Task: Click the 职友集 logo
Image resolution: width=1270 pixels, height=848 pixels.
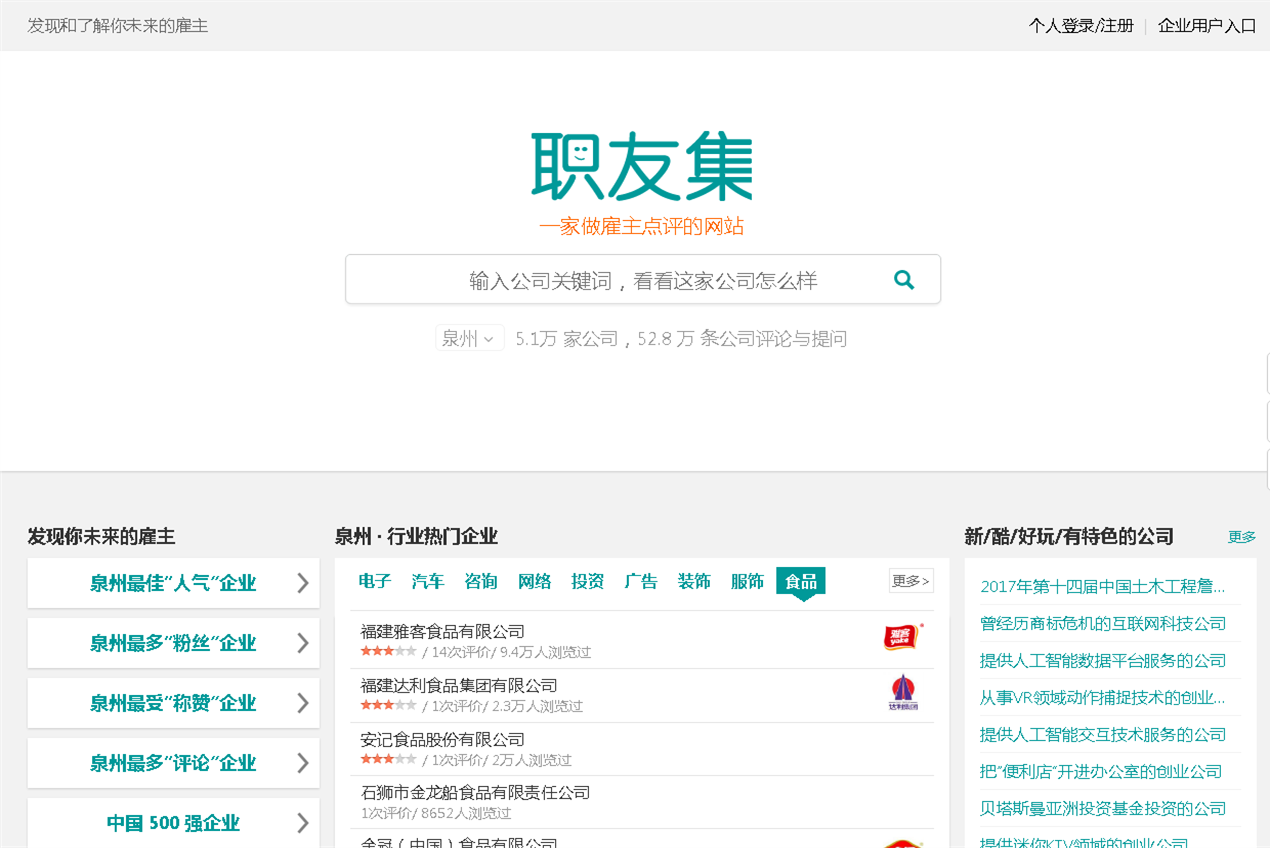Action: (642, 167)
